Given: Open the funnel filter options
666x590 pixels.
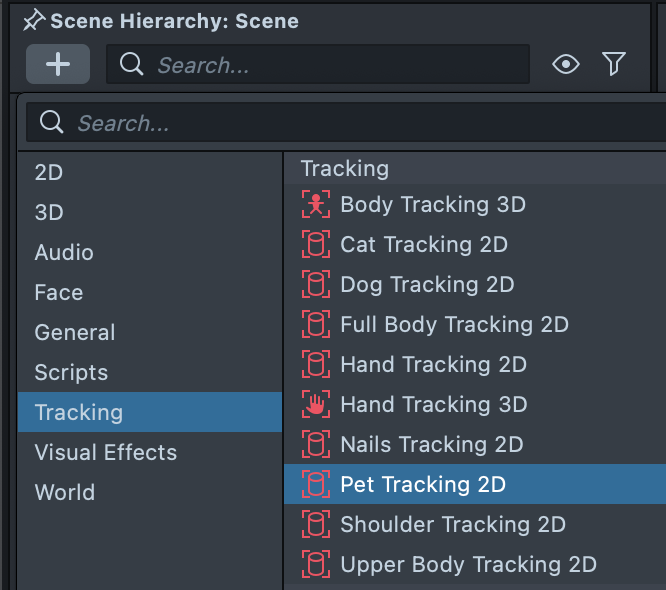Looking at the screenshot, I should [614, 65].
